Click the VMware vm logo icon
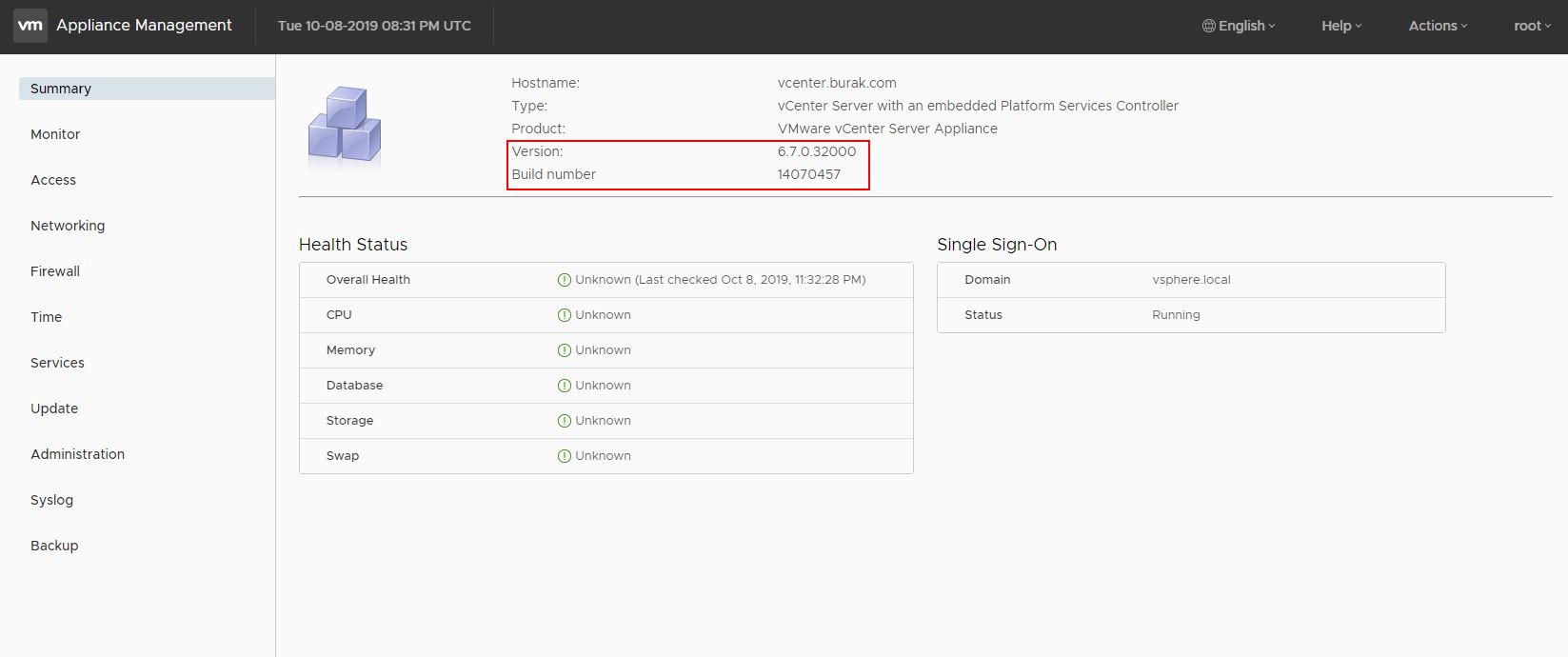 [x=30, y=26]
